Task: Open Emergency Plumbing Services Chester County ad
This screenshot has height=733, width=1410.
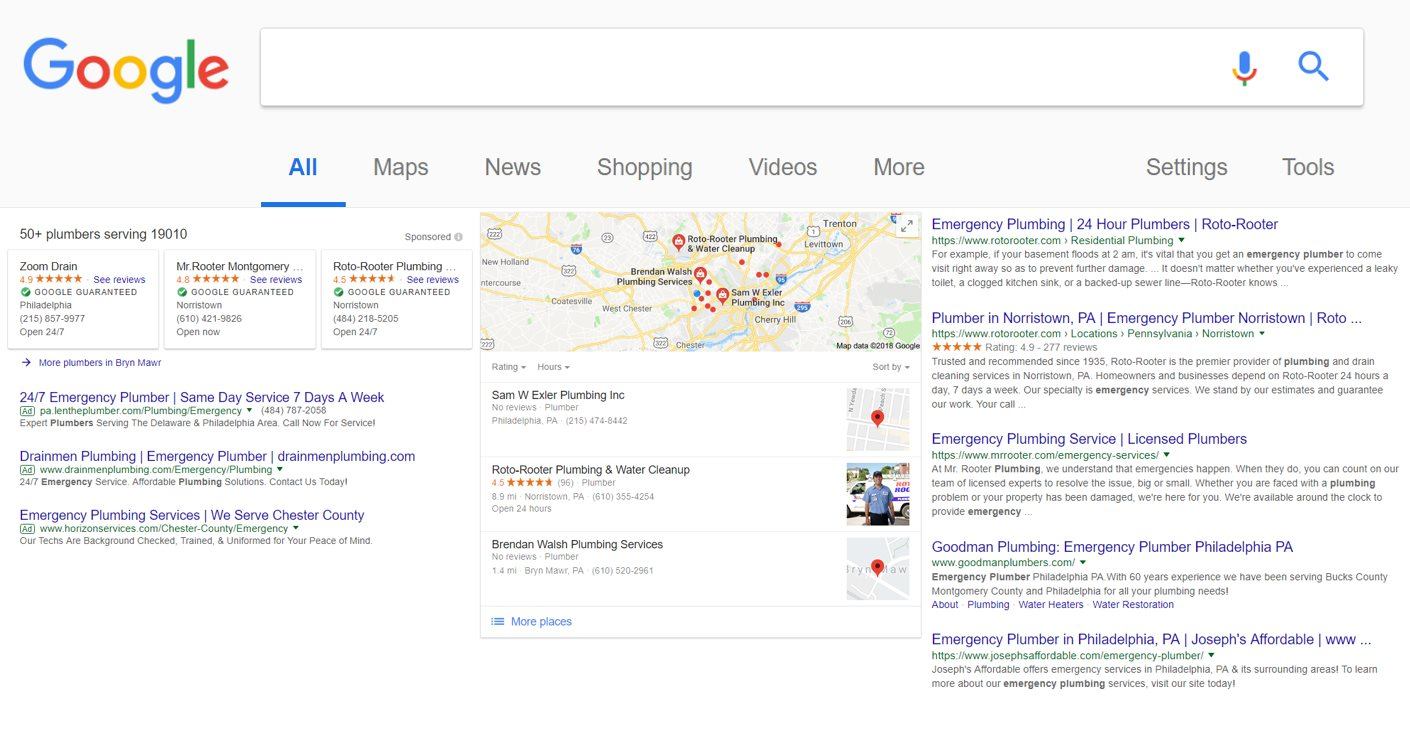Action: point(192,515)
